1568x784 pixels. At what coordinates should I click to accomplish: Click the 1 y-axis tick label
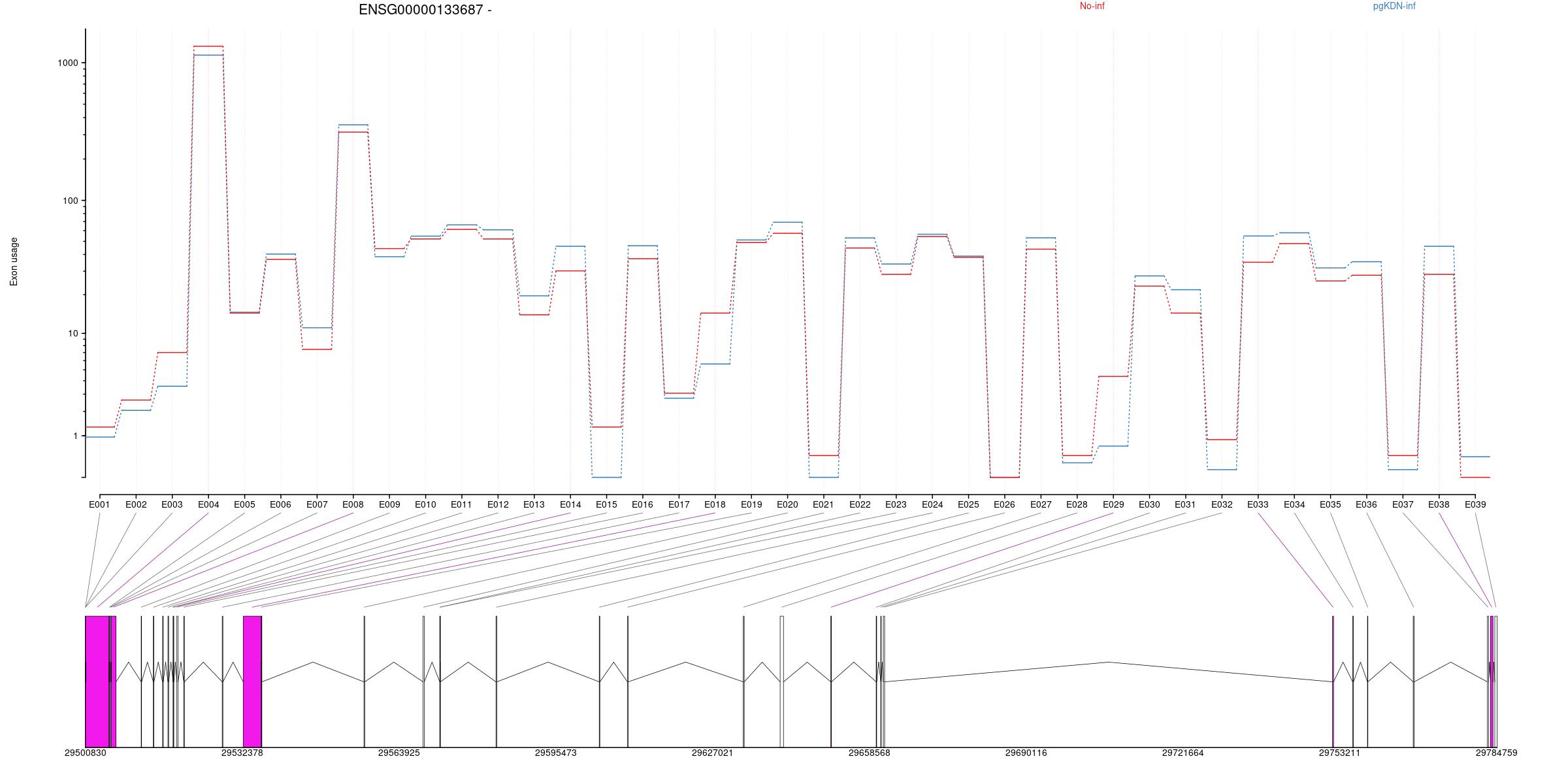[x=76, y=436]
